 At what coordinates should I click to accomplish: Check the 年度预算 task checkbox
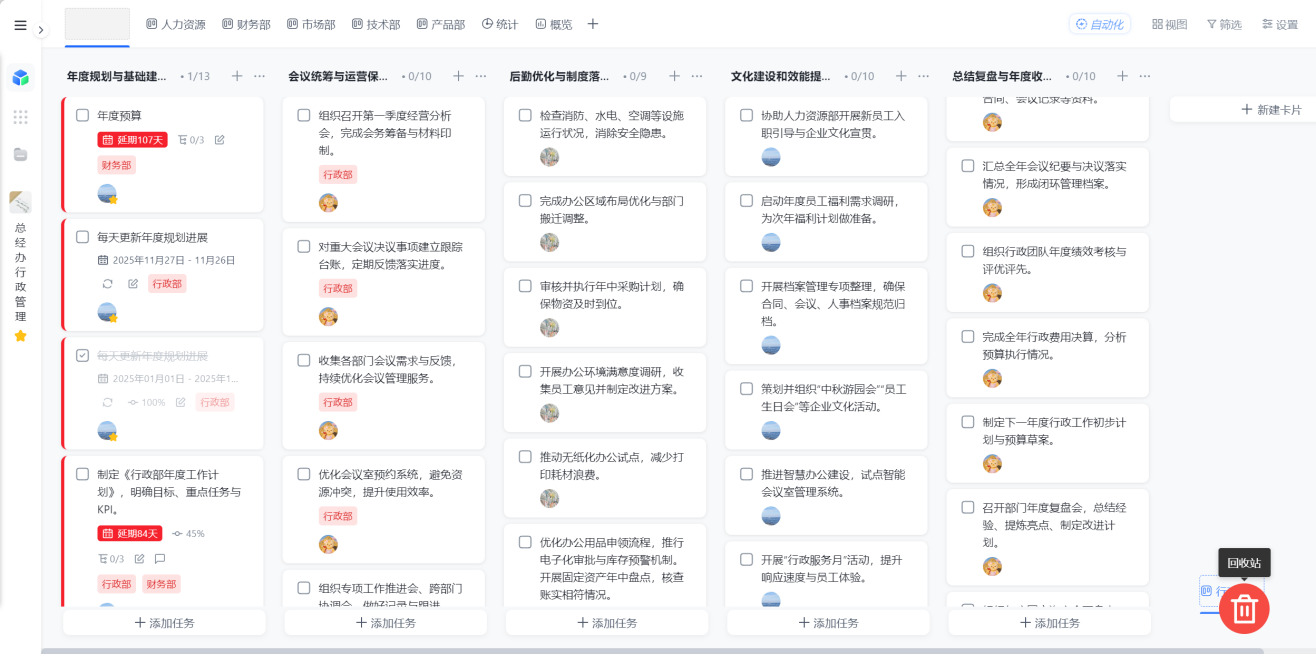pyautogui.click(x=83, y=115)
